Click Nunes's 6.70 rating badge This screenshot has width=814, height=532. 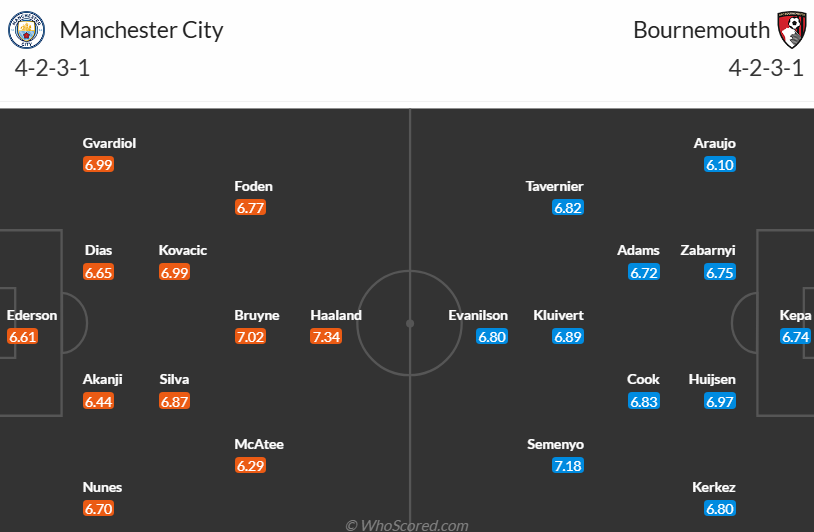[x=98, y=509]
